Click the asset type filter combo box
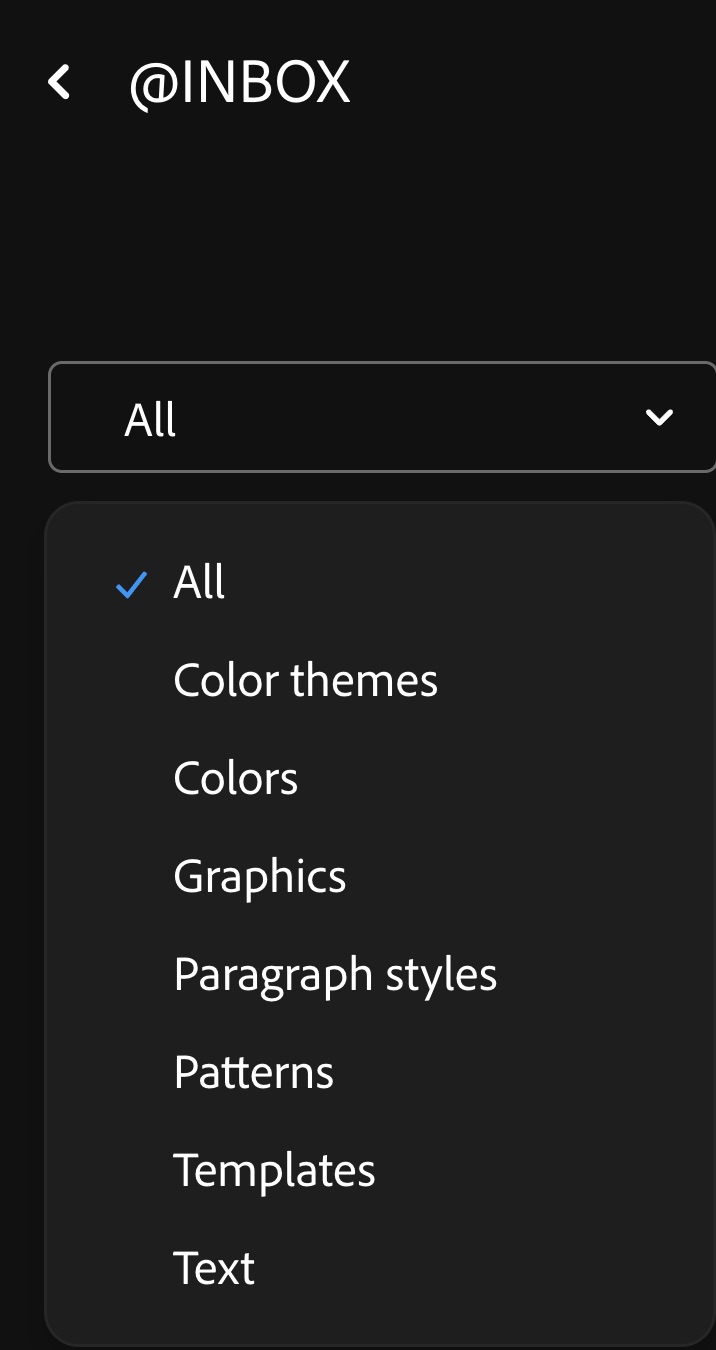This screenshot has width=716, height=1350. (x=380, y=418)
